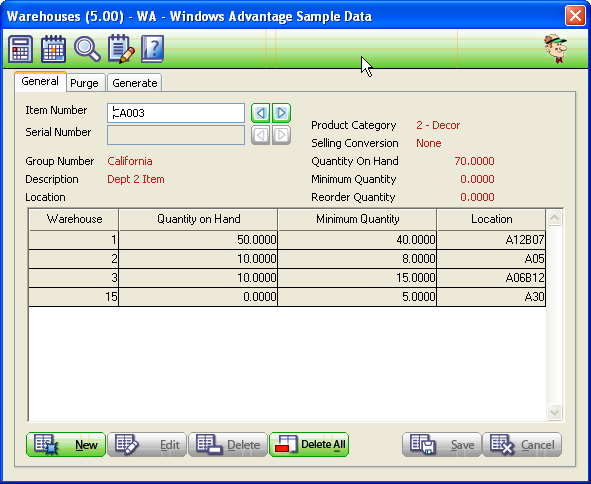Open the notepad with pencil icon
This screenshot has height=484, width=591.
121,49
